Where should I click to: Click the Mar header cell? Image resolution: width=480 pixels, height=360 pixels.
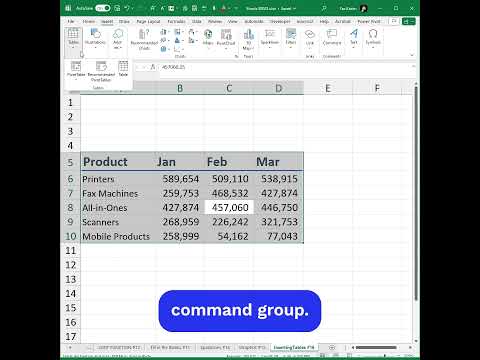(279, 162)
